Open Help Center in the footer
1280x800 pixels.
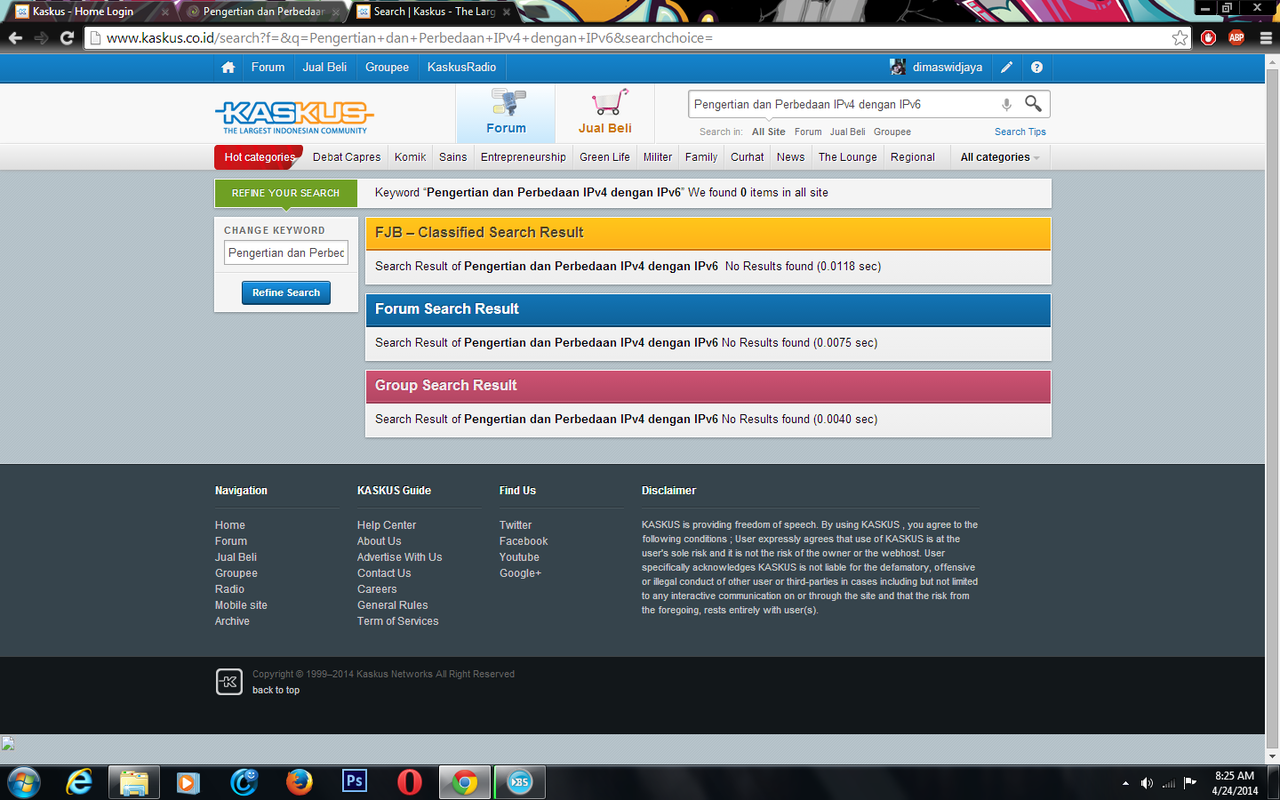[386, 525]
